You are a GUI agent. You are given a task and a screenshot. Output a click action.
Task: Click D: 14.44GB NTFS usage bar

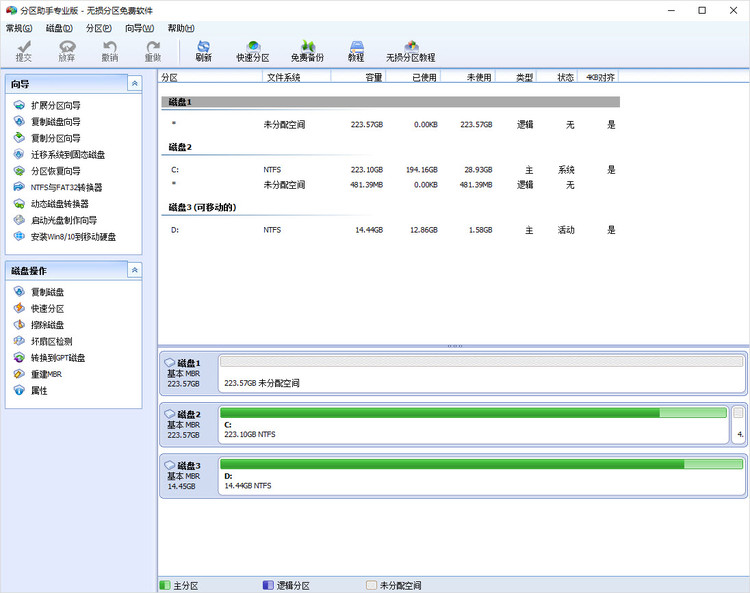point(481,464)
